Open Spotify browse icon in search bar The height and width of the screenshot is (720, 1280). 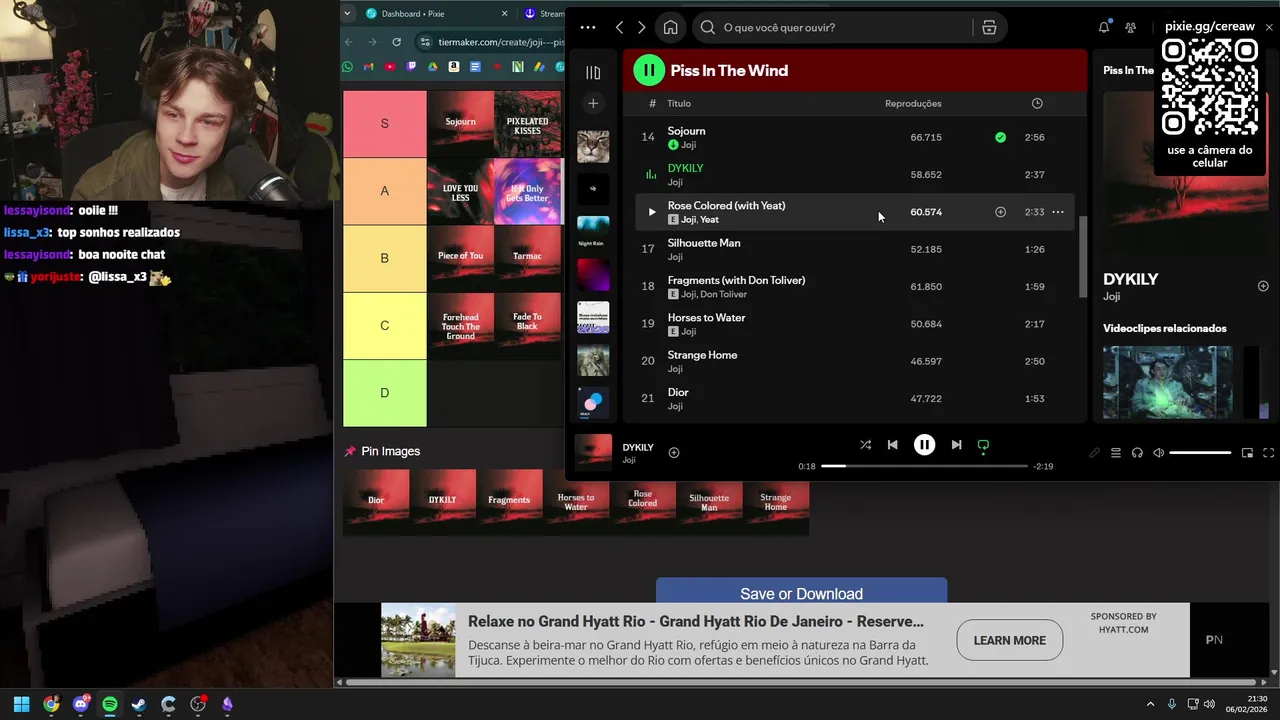(x=989, y=28)
